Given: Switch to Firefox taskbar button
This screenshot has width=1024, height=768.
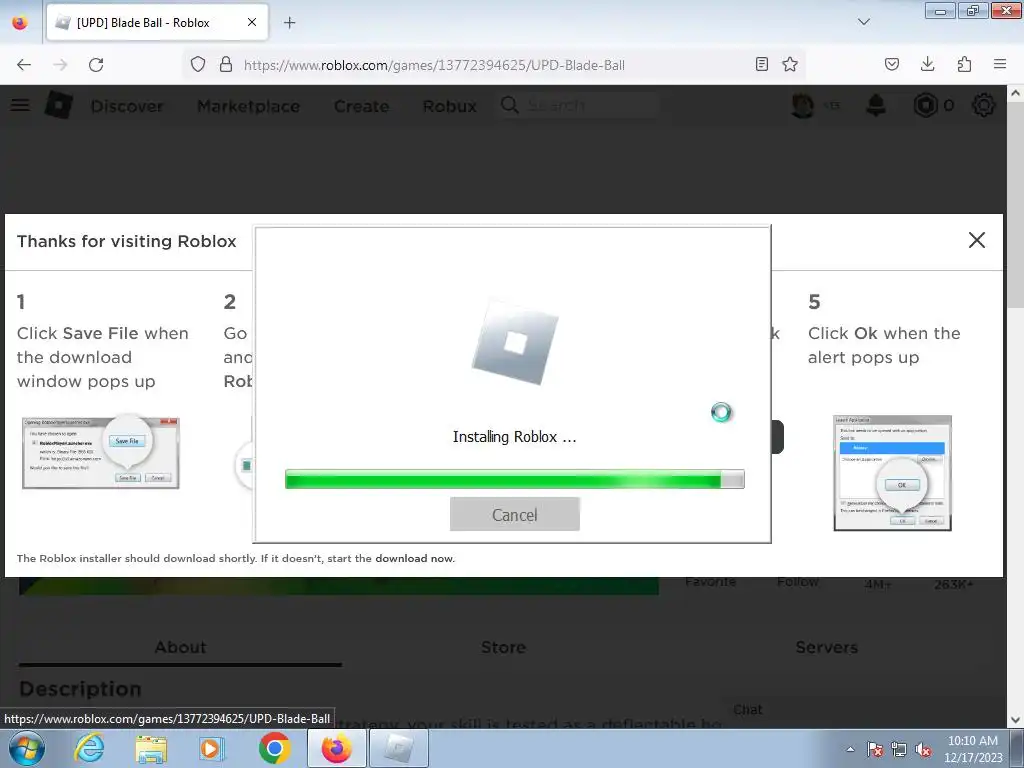Looking at the screenshot, I should pyautogui.click(x=336, y=748).
